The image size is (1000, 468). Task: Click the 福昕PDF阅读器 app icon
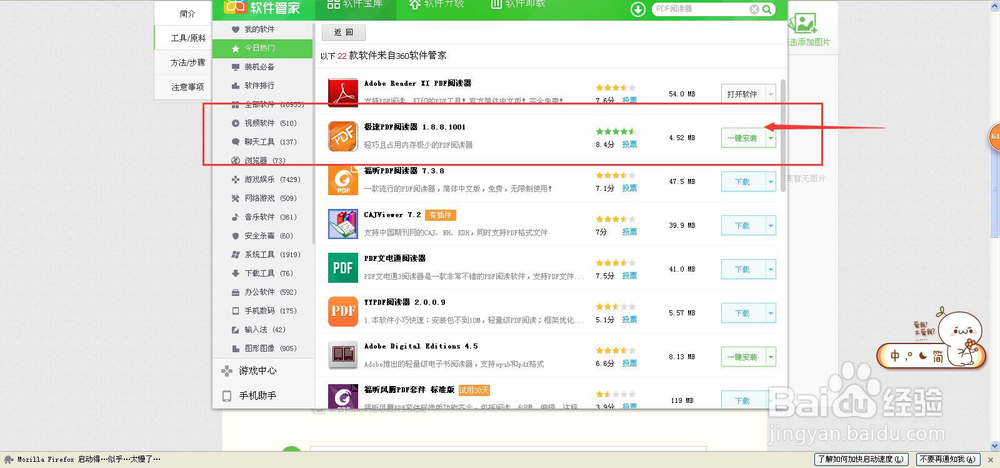point(342,180)
